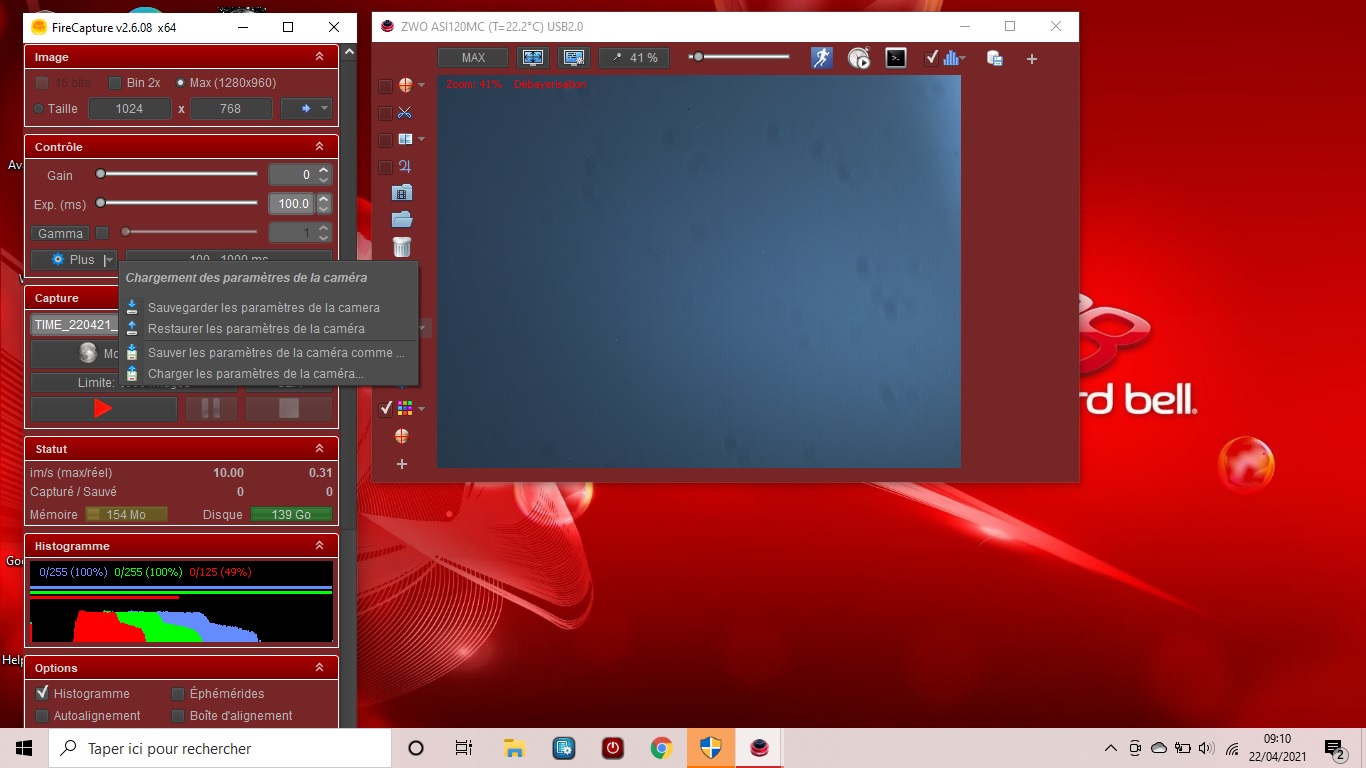Click the Gamma button
Image resolution: width=1366 pixels, height=768 pixels.
click(x=60, y=233)
